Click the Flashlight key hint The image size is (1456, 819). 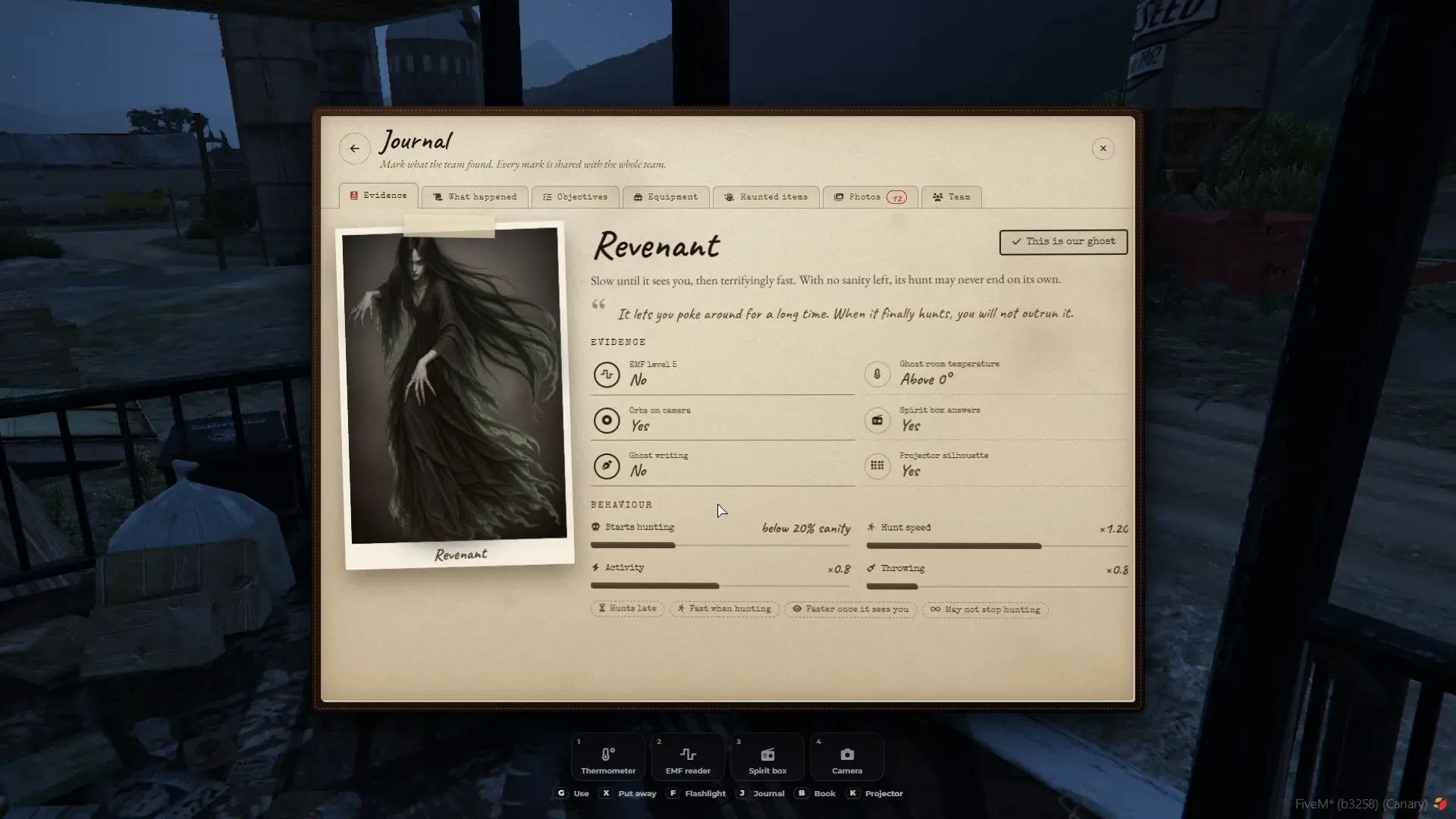pos(697,793)
